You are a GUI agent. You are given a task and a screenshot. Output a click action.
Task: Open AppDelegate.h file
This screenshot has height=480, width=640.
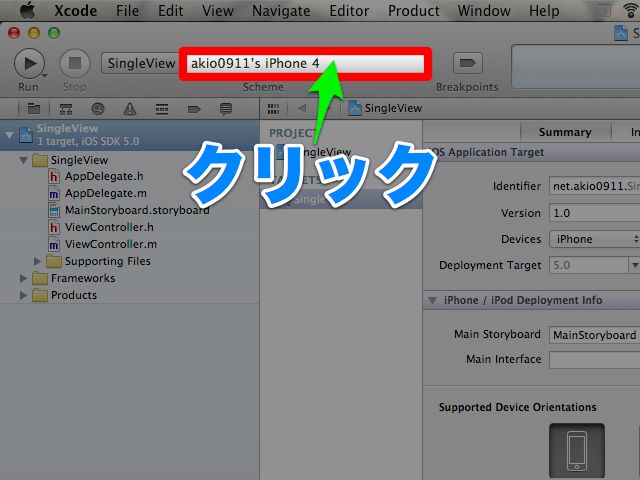pos(104,176)
